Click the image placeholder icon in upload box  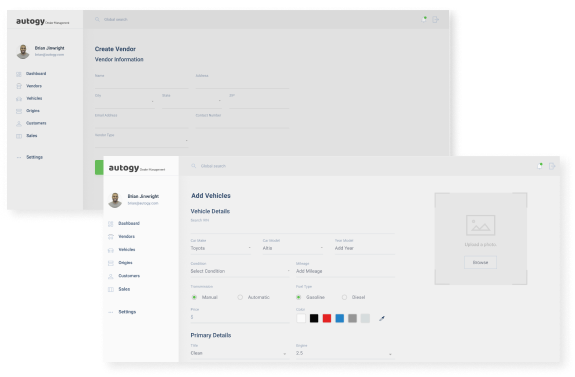click(480, 225)
